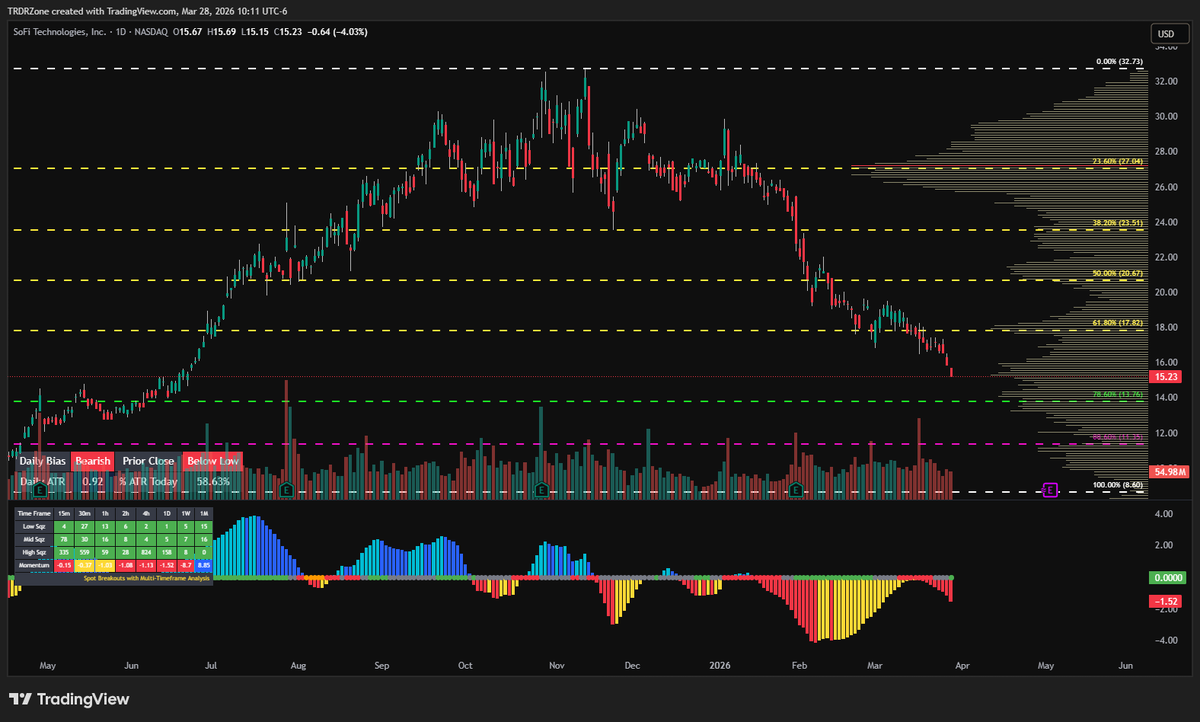The image size is (1200, 722).
Task: Select the 23.60% (27.04) Fibonacci label
Action: 1118,160
